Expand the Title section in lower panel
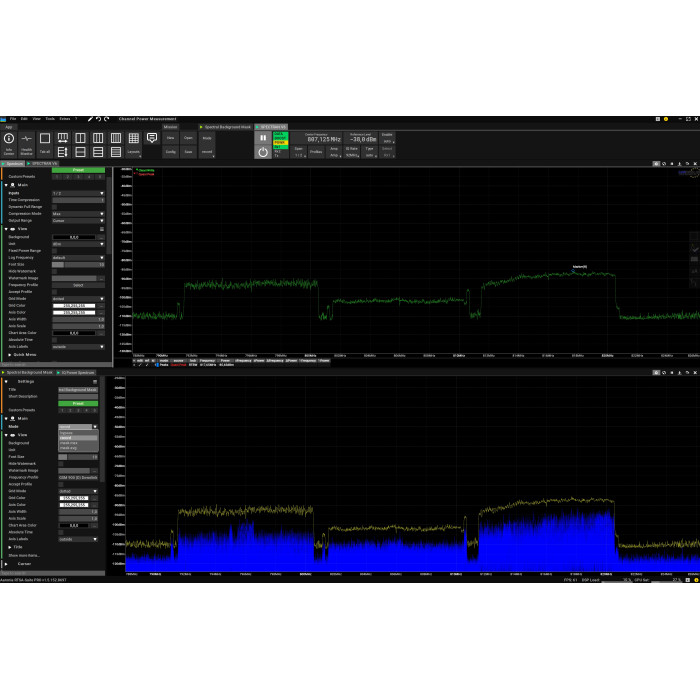The height and width of the screenshot is (700, 700). click(x=17, y=547)
